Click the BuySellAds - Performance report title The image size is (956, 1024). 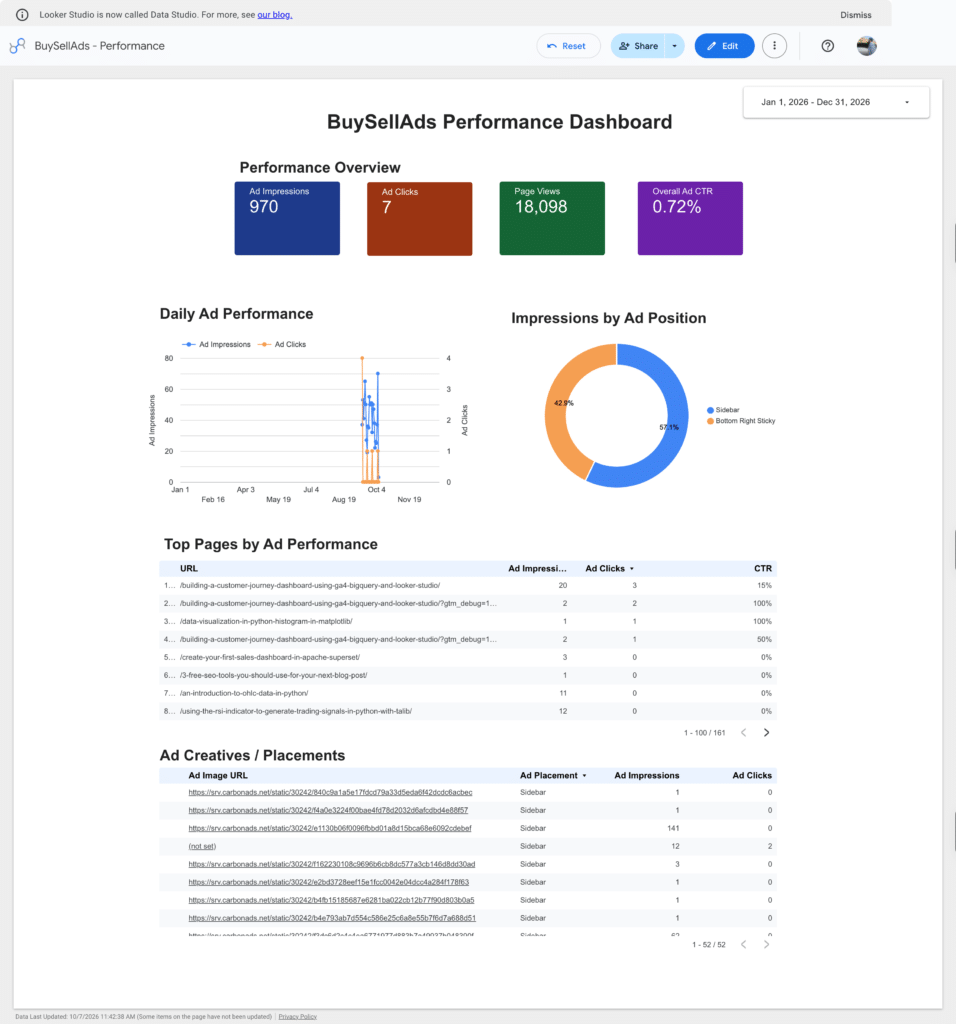[99, 46]
